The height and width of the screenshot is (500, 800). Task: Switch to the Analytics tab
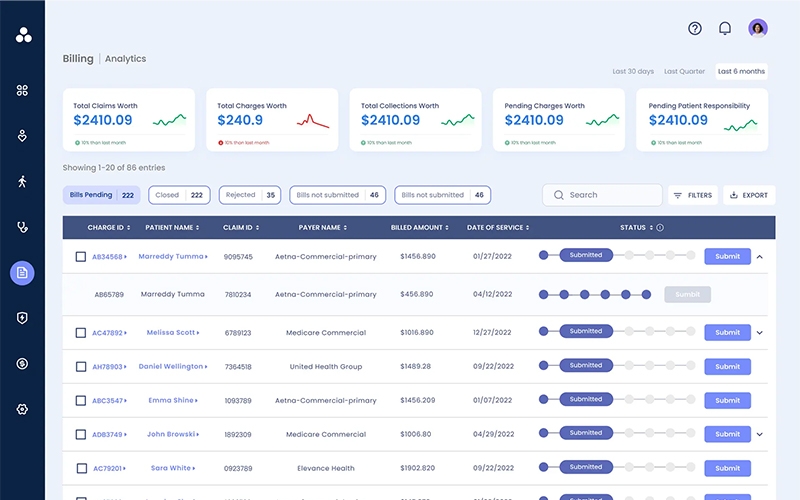pyautogui.click(x=125, y=59)
